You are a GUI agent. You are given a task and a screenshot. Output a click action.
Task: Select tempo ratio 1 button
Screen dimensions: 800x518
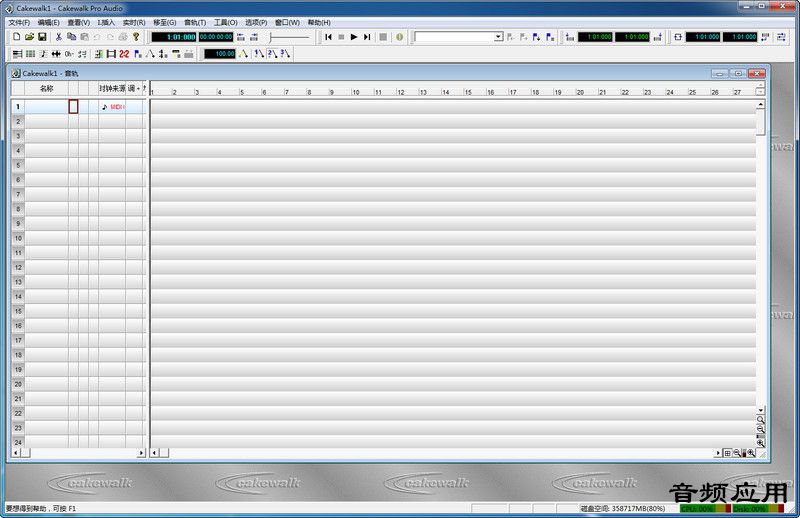[259, 54]
